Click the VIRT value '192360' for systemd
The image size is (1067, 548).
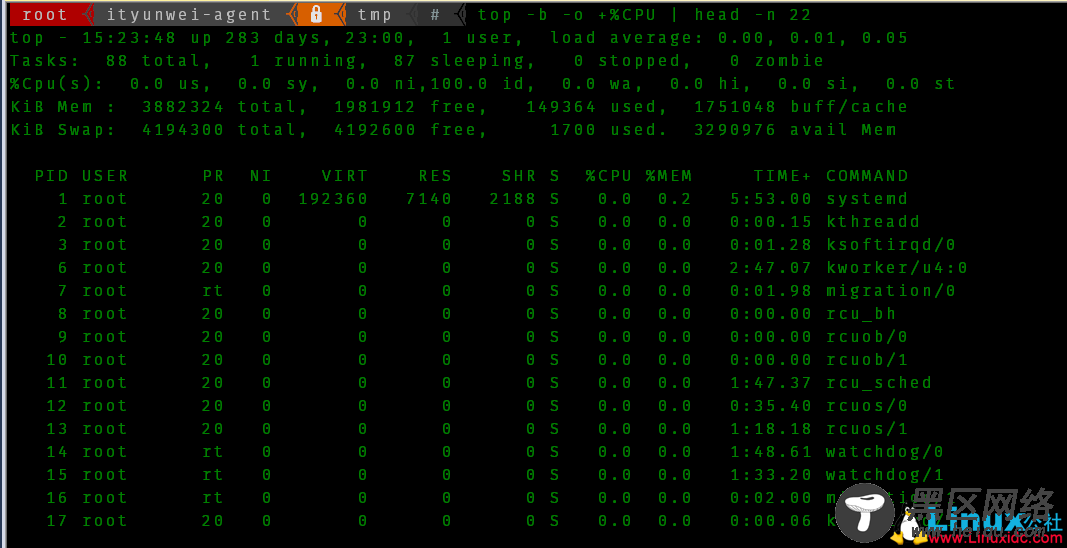pos(333,199)
